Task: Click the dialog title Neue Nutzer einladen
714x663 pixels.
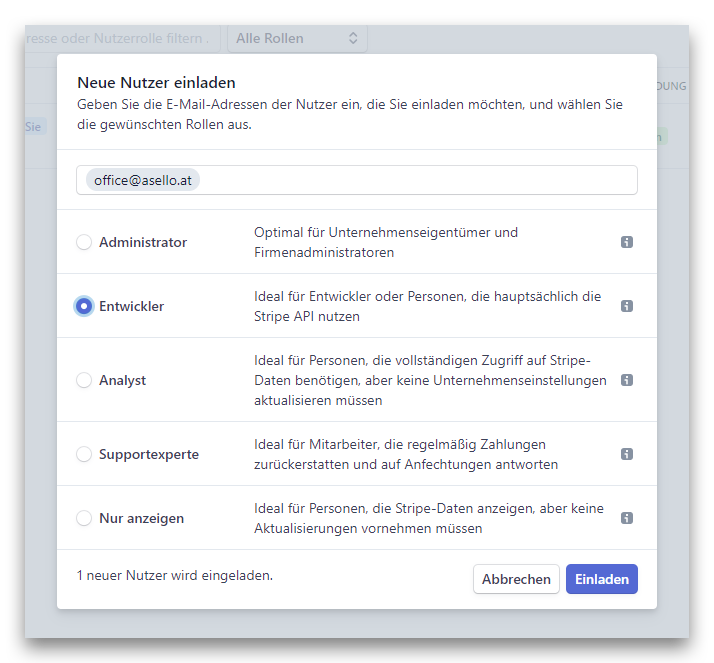Action: coord(156,82)
